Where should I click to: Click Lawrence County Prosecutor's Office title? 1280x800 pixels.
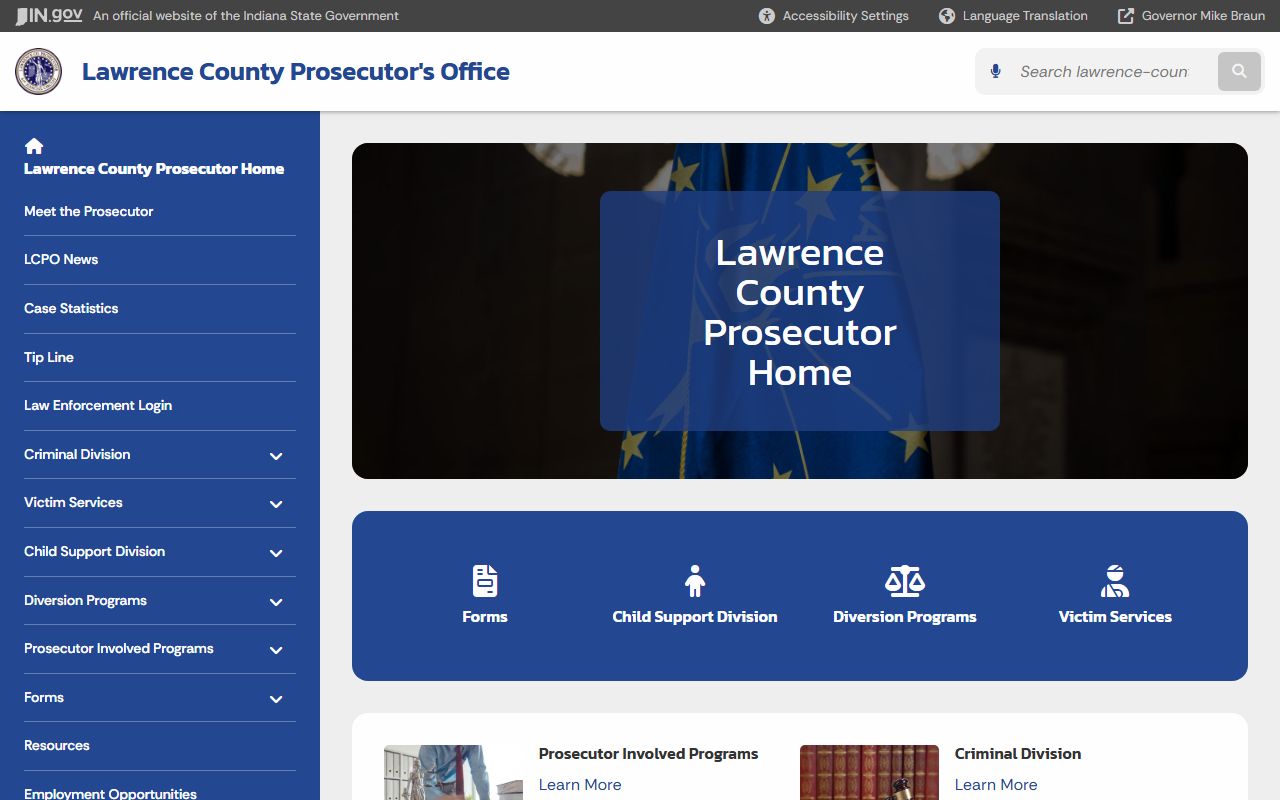click(x=296, y=72)
